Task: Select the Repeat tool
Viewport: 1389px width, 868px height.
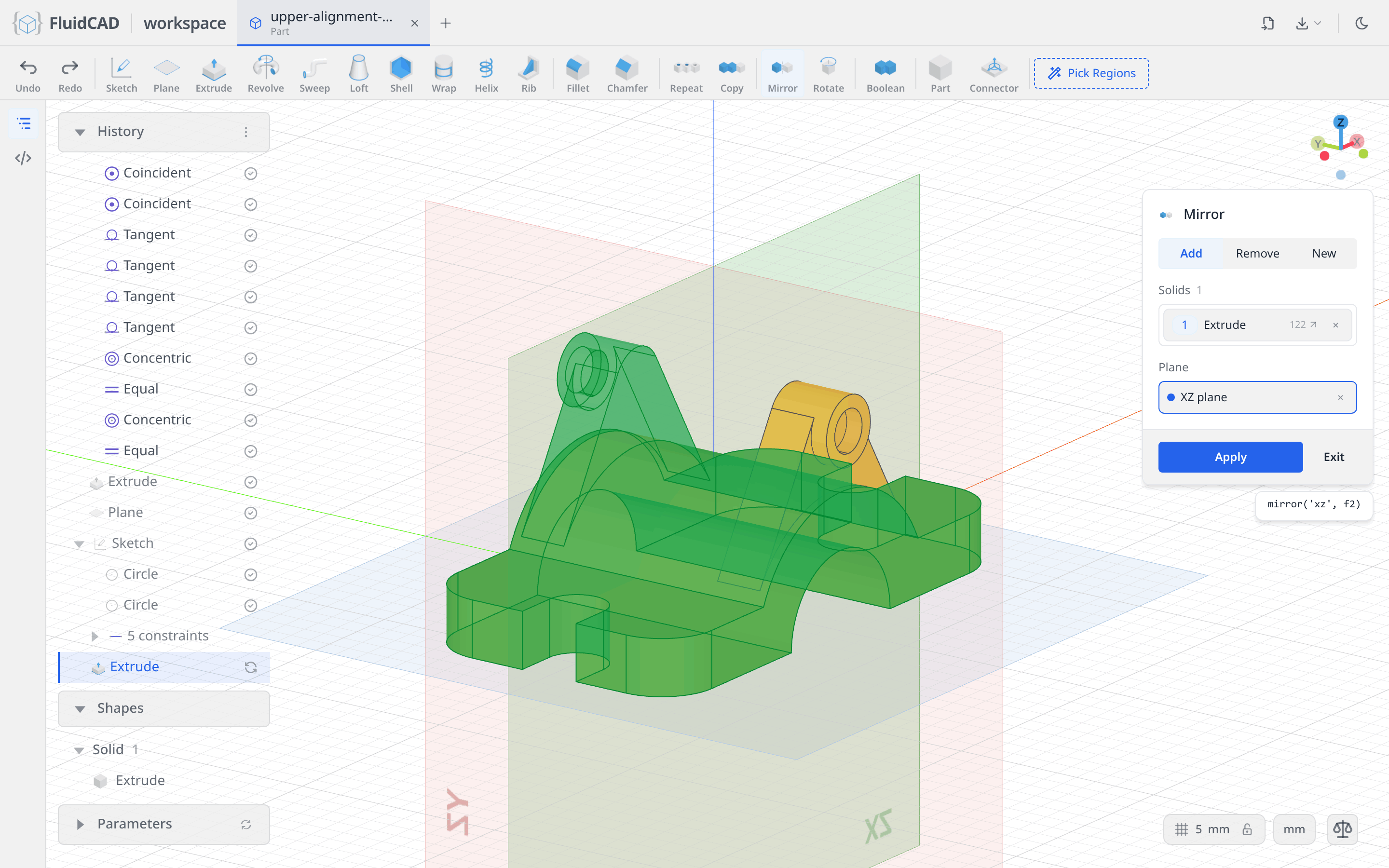Action: tap(686, 74)
